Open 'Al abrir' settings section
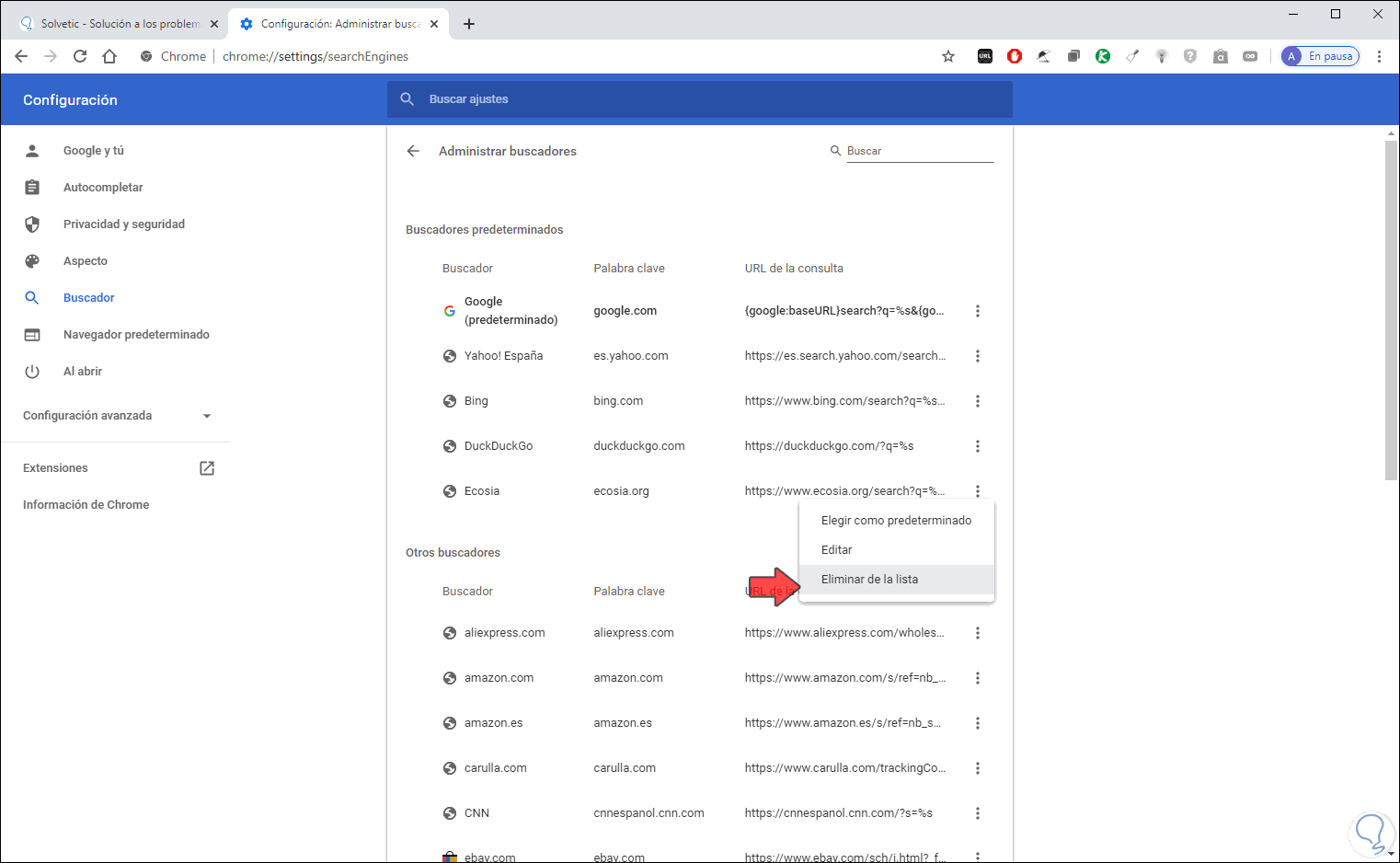 83,372
